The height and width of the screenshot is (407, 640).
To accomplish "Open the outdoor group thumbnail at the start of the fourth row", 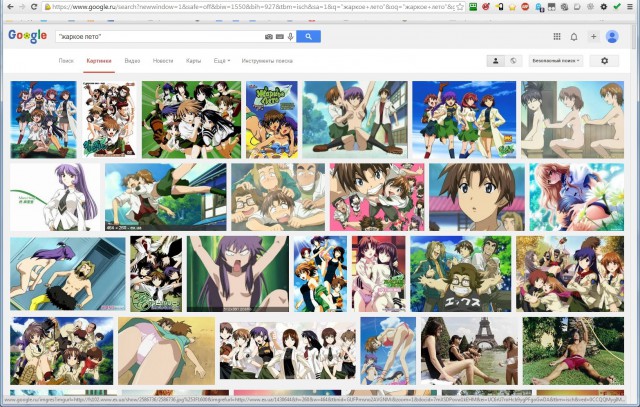I will click(x=62, y=351).
